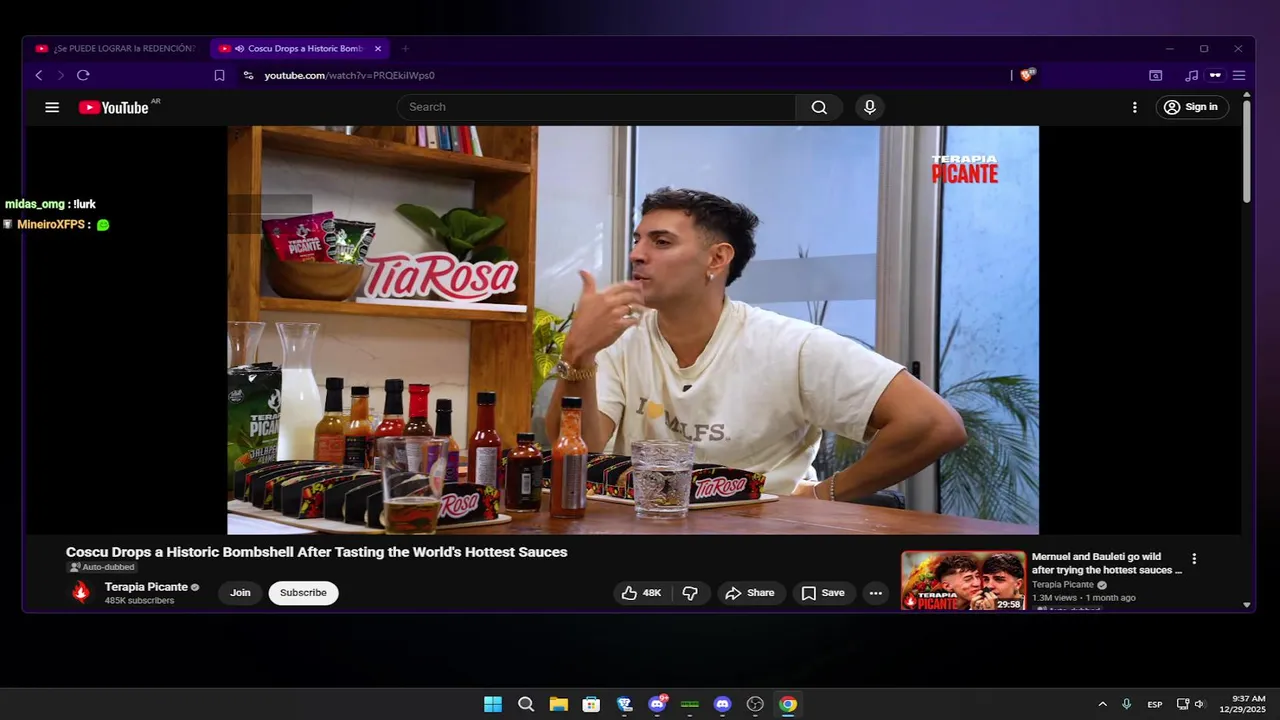Open YouTube settings three-dot menu beside Sign in
This screenshot has height=720, width=1280.
pyautogui.click(x=1134, y=107)
